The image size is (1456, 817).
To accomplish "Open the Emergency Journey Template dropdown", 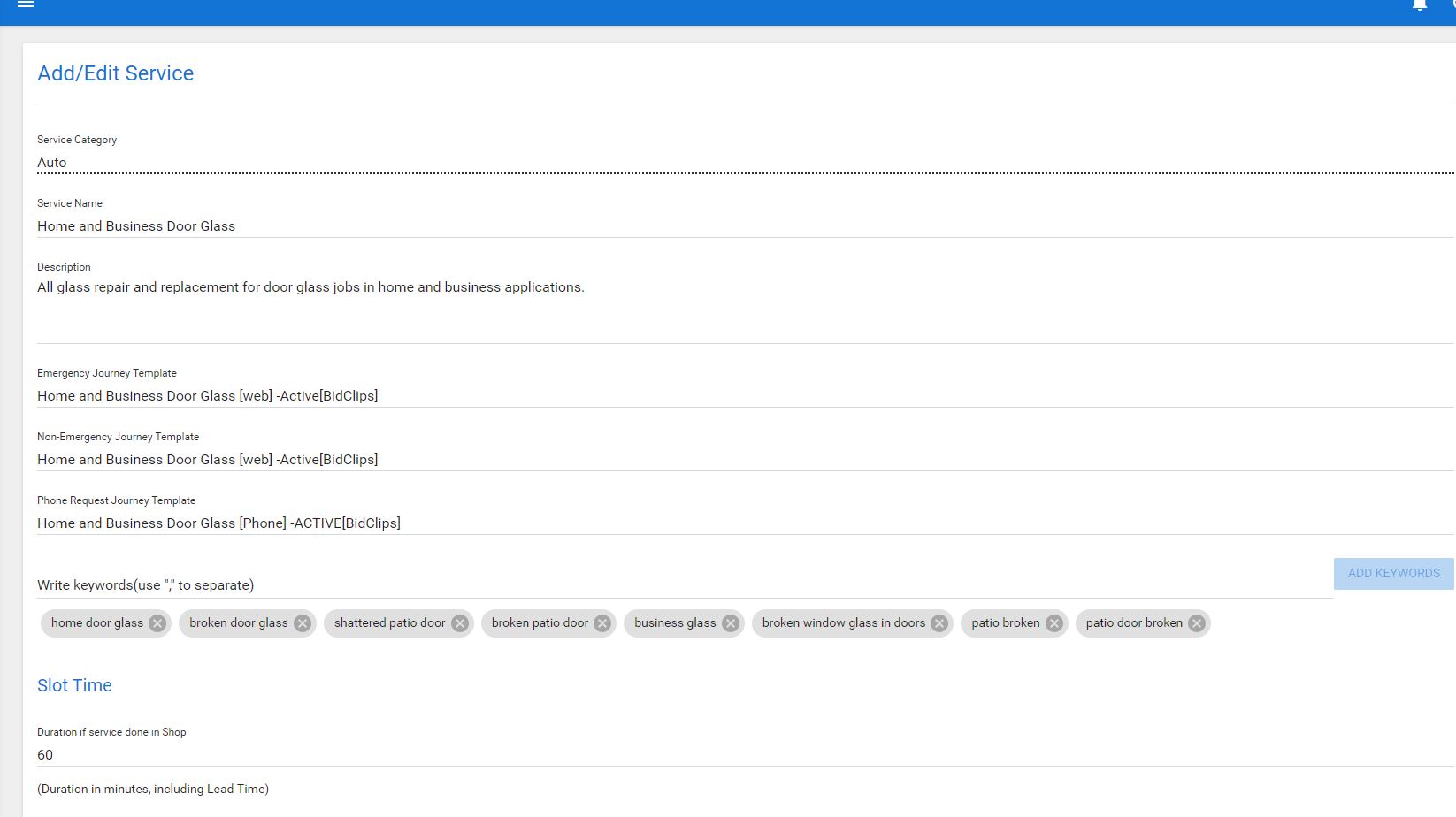I will (745, 396).
